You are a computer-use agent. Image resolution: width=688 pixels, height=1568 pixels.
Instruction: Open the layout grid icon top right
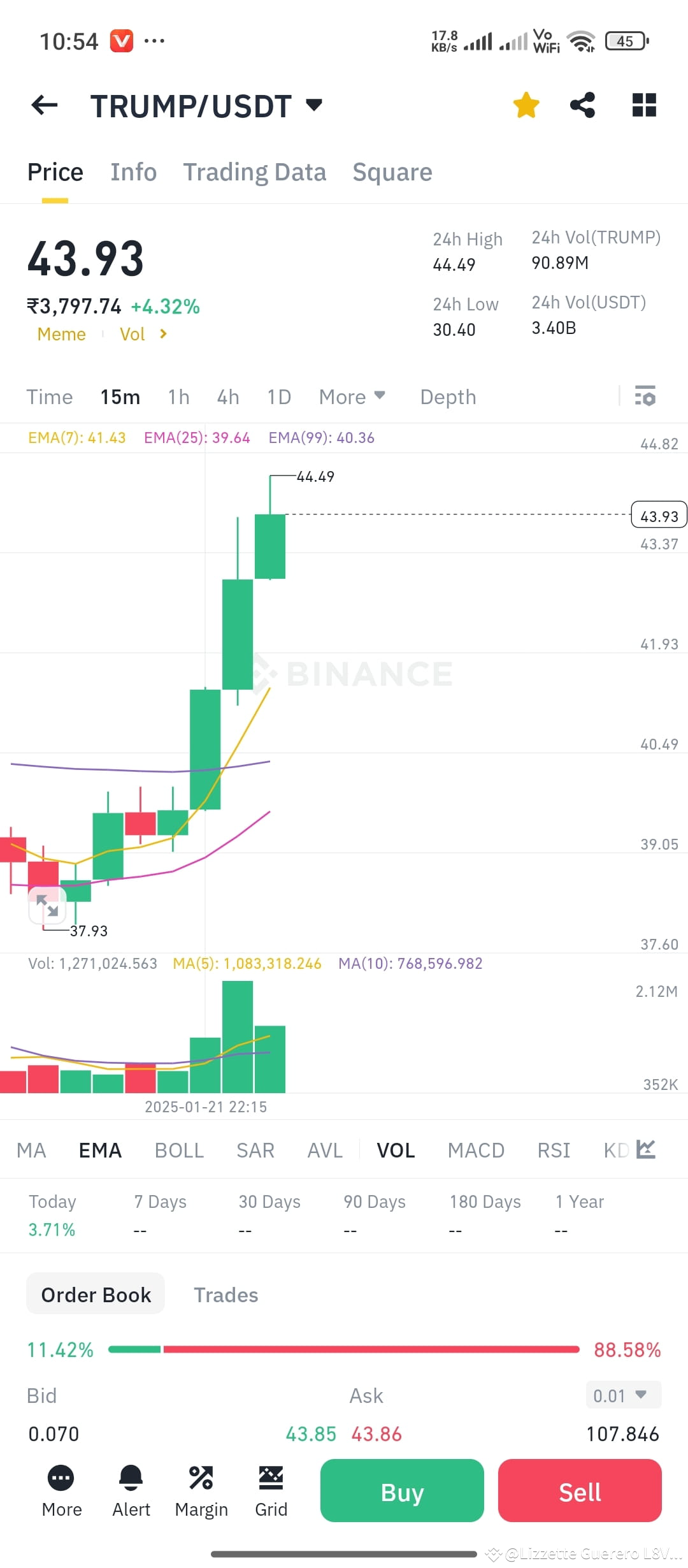643,105
